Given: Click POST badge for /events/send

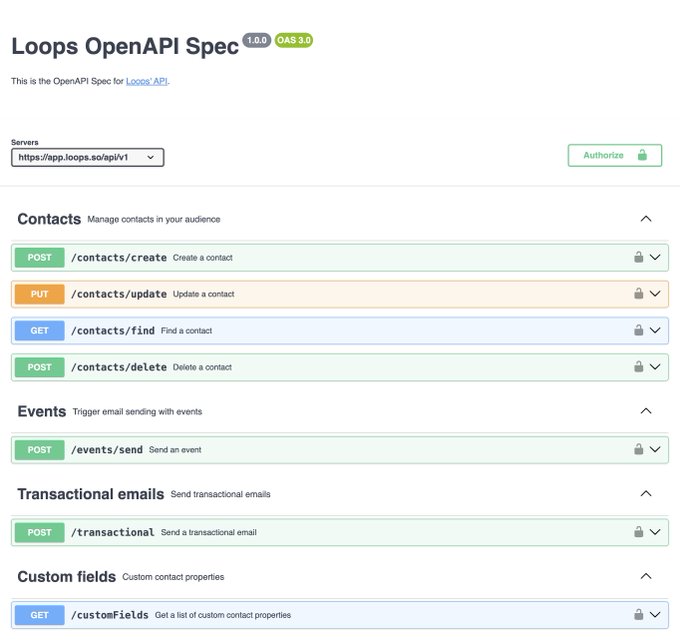Looking at the screenshot, I should 39,450.
